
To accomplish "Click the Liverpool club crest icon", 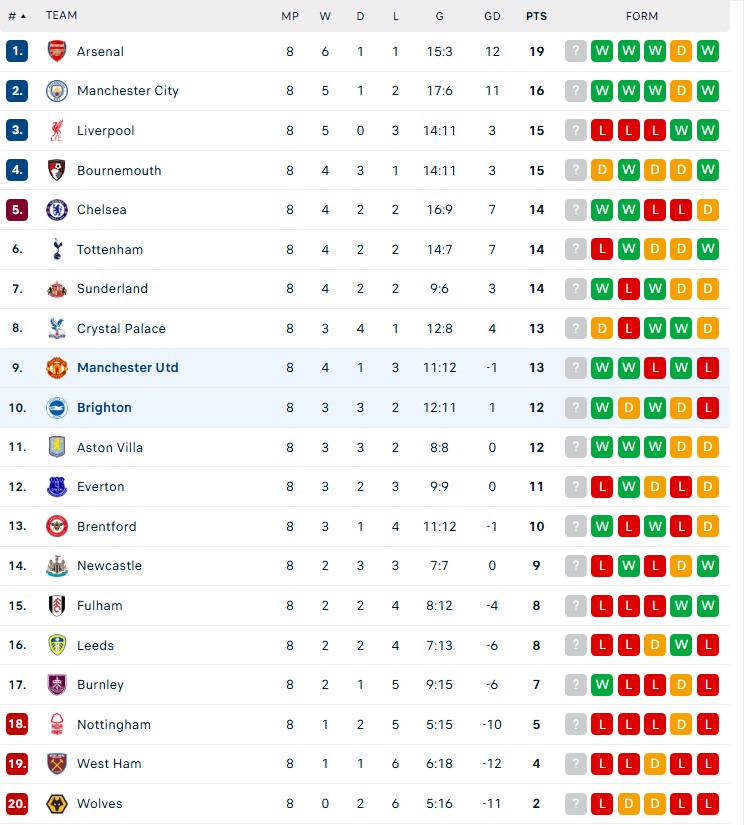I will (56, 131).
